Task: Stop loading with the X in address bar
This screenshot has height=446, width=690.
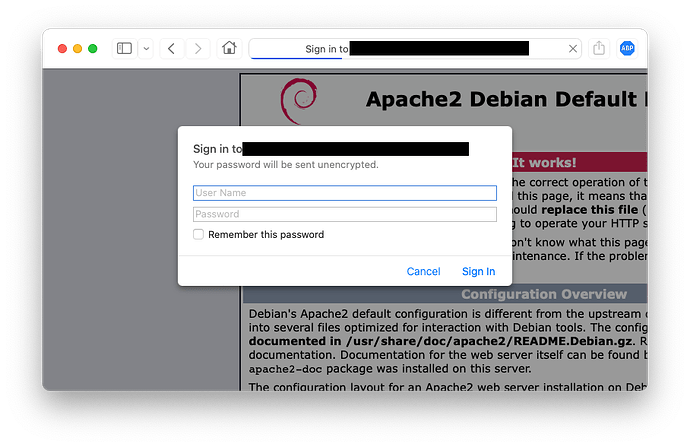Action: [573, 49]
